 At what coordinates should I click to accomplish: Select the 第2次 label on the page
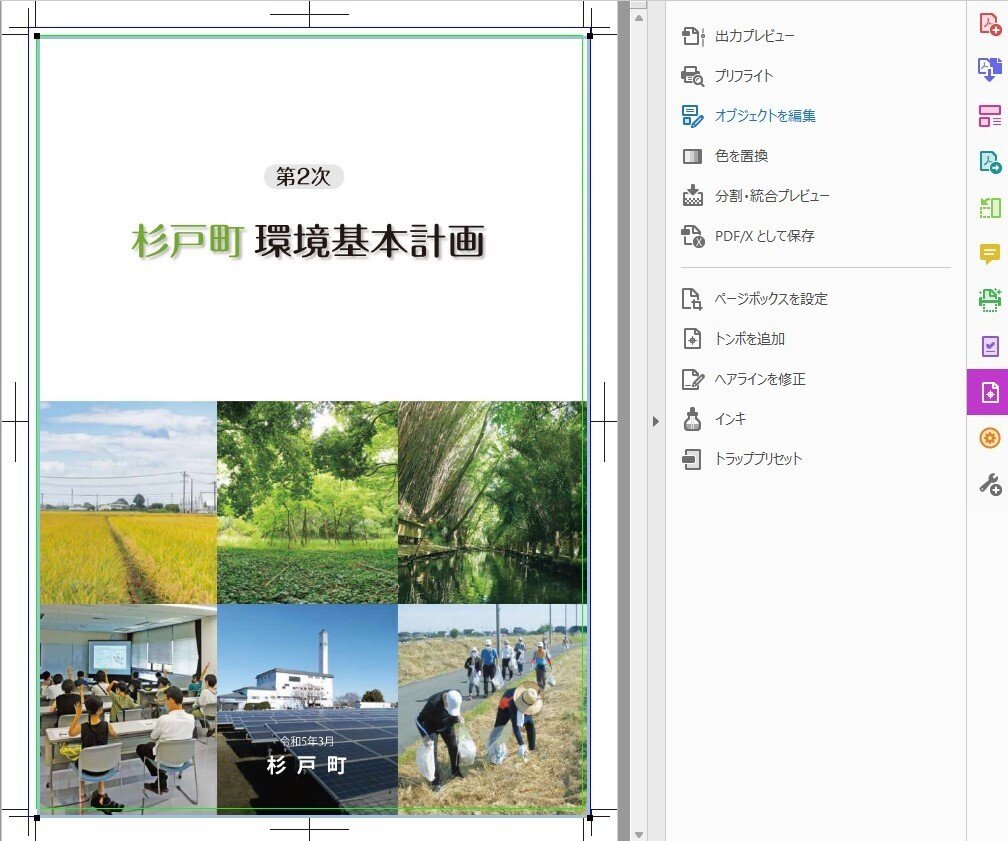[303, 177]
